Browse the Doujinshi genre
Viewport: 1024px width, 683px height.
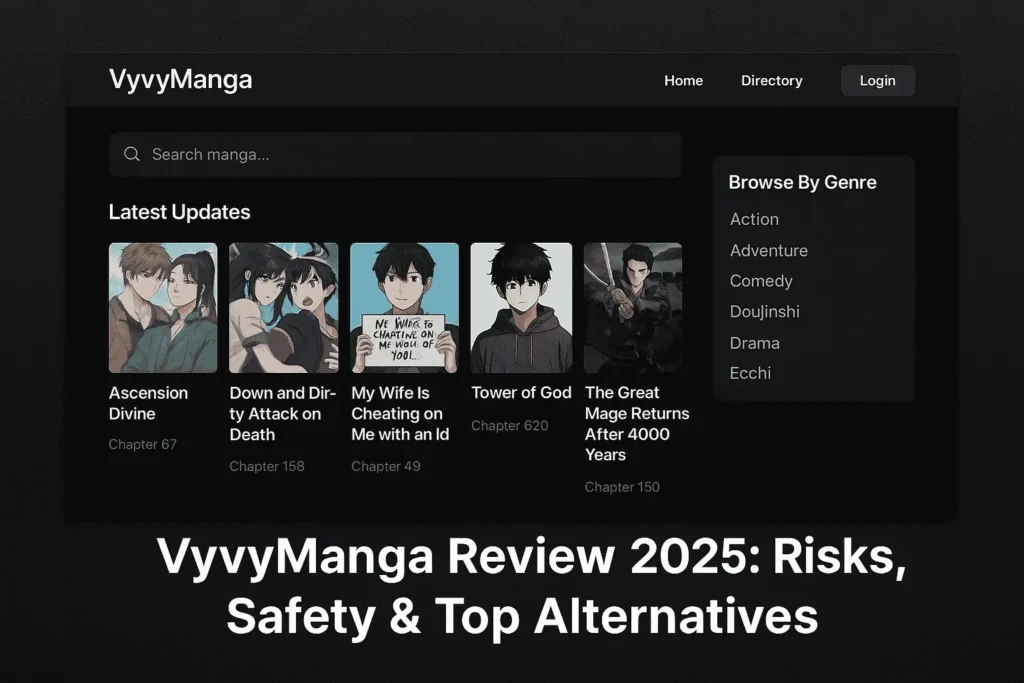click(764, 312)
